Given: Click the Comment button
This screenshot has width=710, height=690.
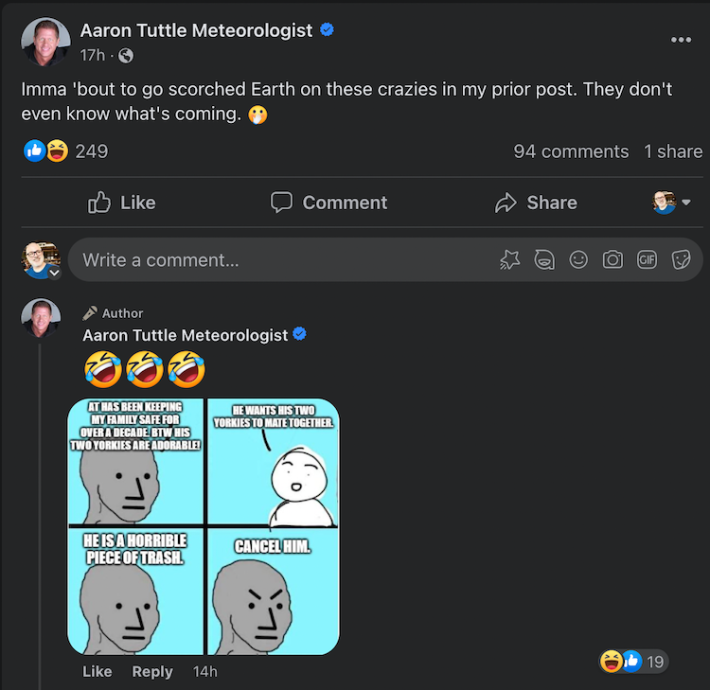Looking at the screenshot, I should pos(329,203).
